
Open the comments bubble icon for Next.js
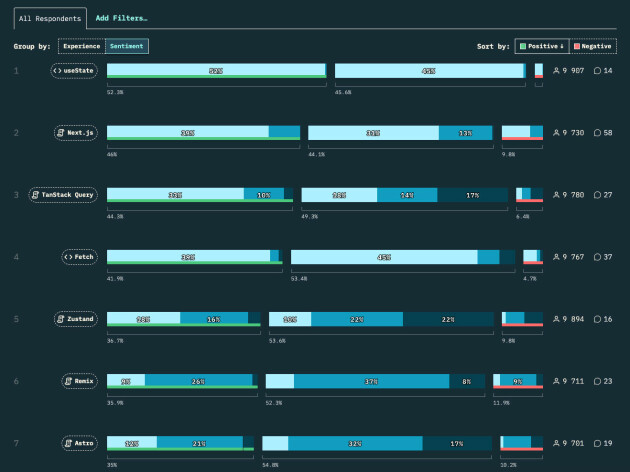597,133
